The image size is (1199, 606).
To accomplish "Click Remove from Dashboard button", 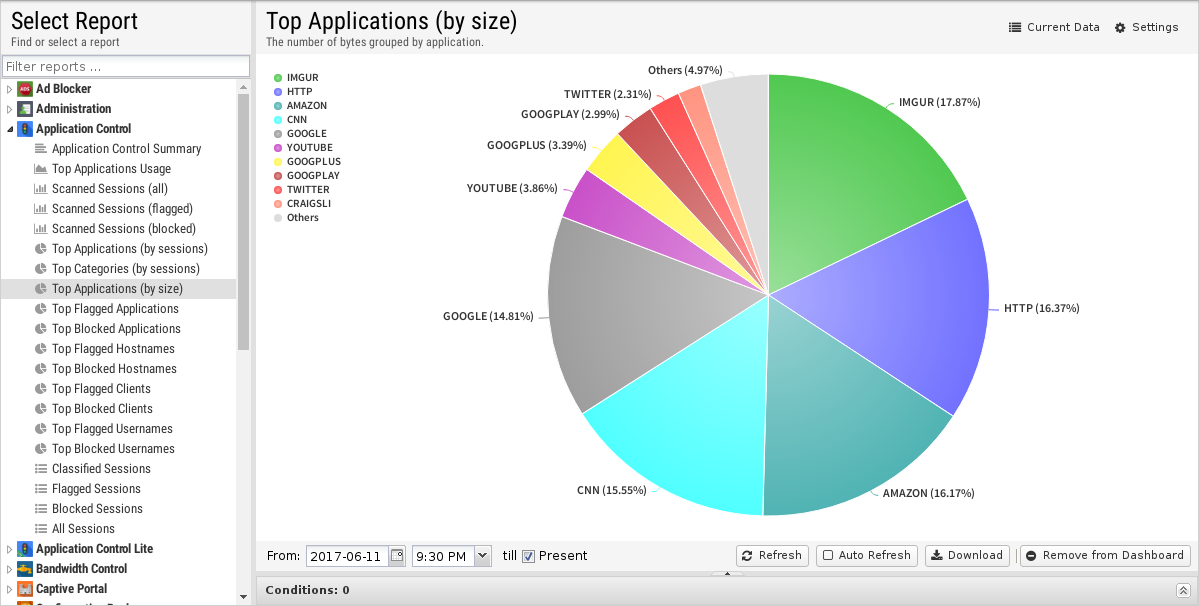I will click(1105, 556).
